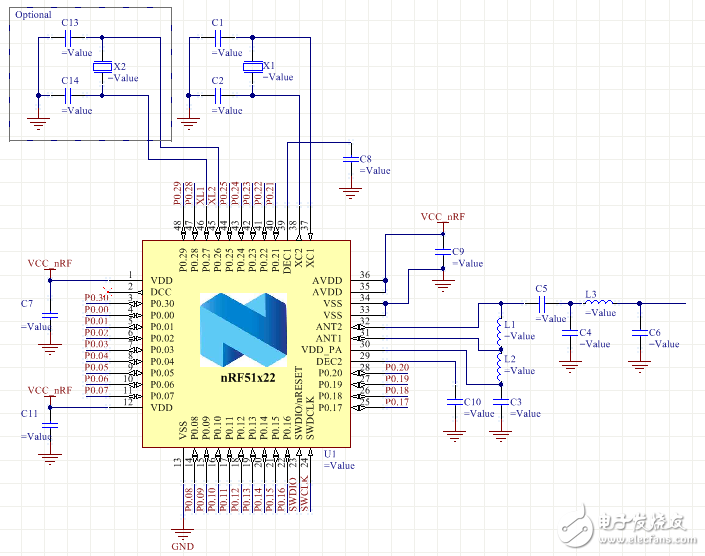705x556 pixels.
Task: Select the C13 capacitor symbol
Action: point(68,39)
